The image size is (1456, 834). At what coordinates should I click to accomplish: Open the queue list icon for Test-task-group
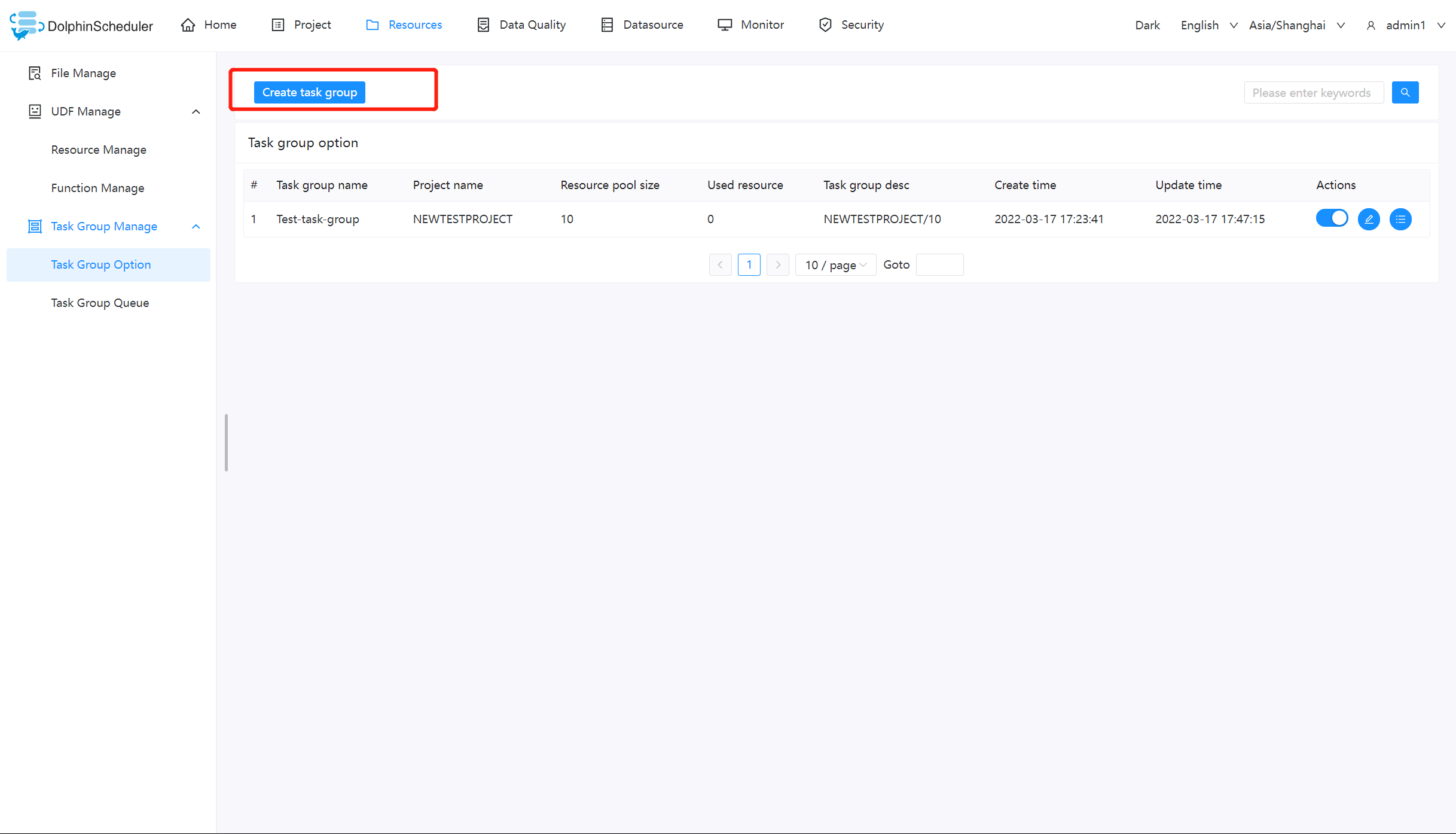pos(1400,219)
